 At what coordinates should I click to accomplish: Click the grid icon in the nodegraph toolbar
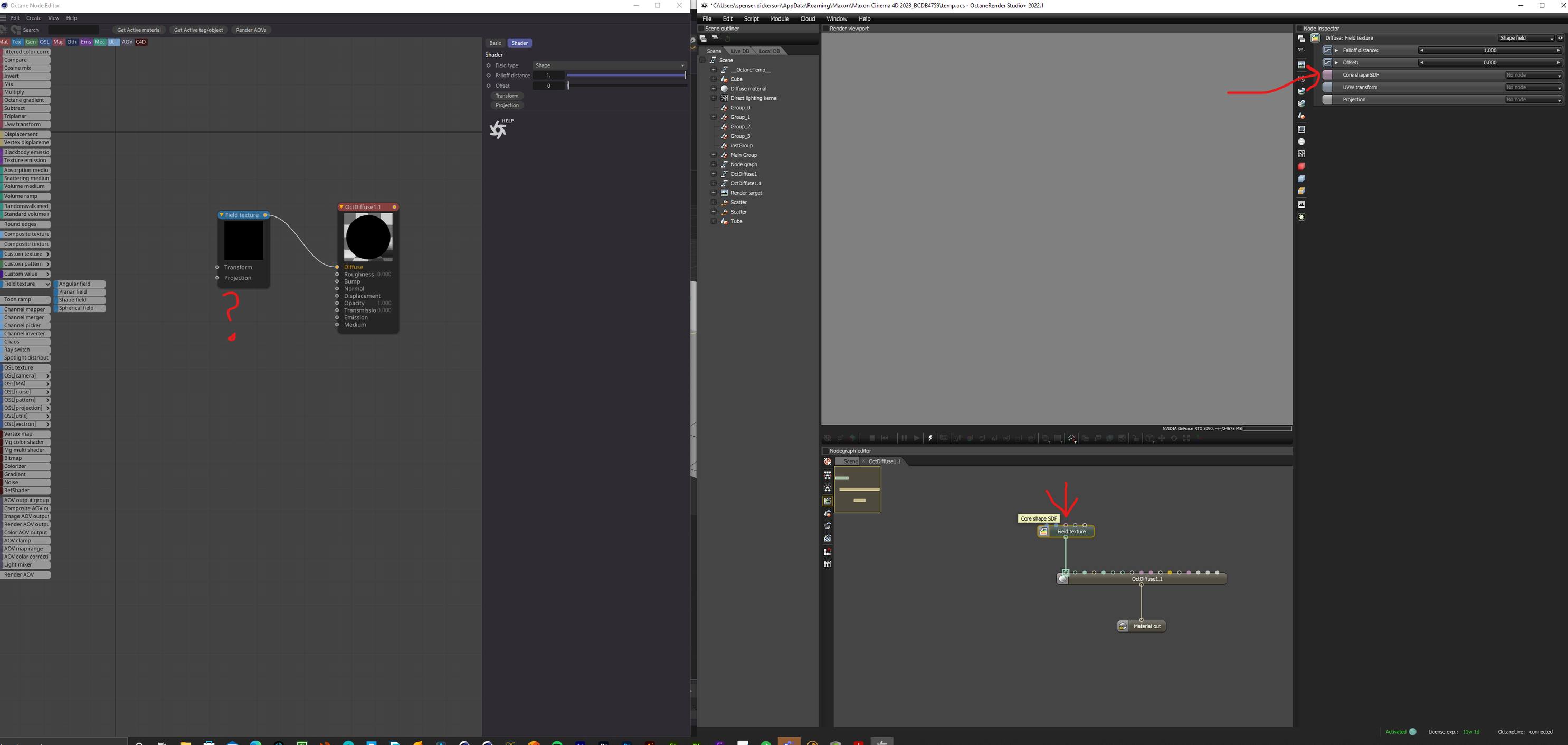[827, 564]
